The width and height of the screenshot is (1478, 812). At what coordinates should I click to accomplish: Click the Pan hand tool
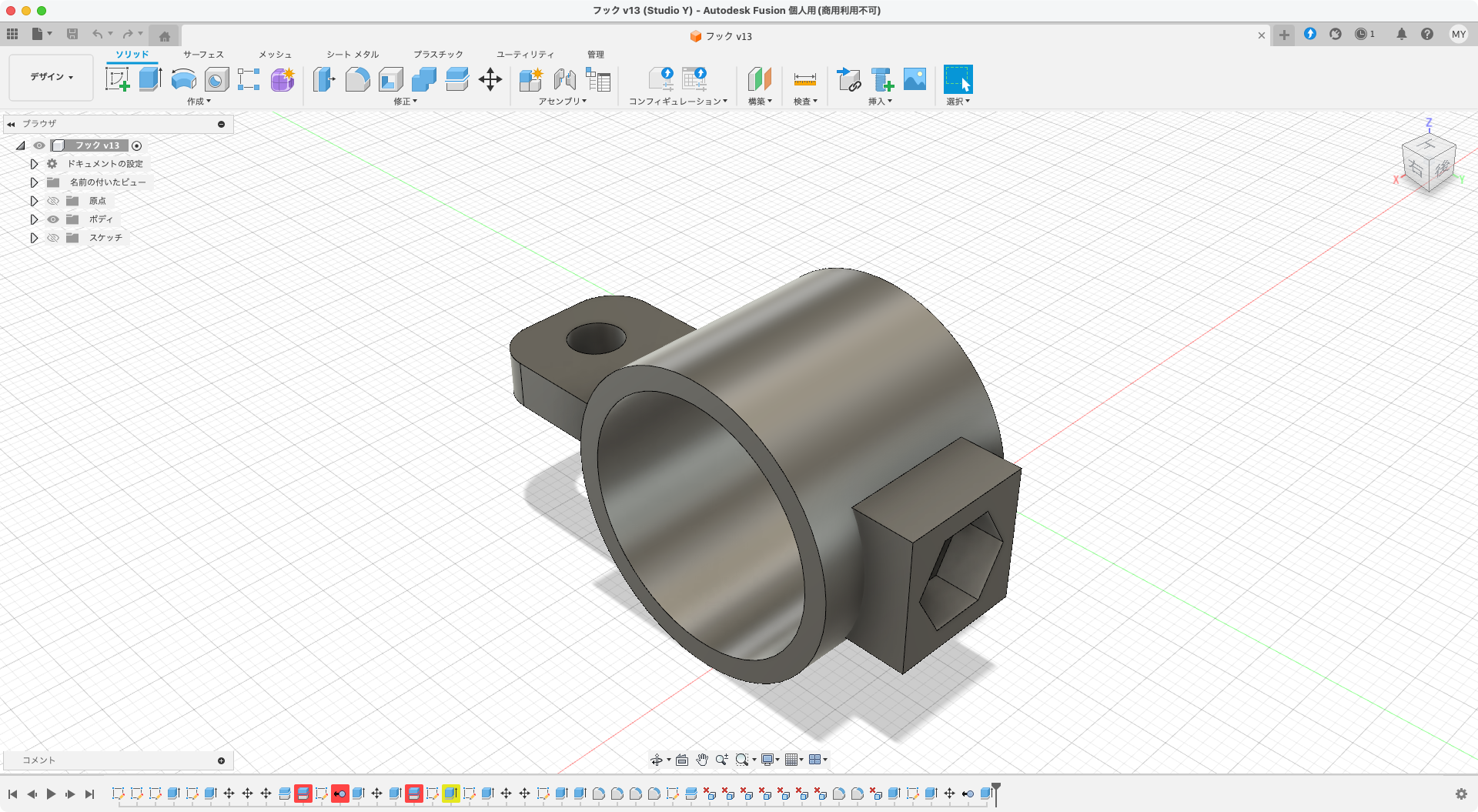click(x=702, y=760)
